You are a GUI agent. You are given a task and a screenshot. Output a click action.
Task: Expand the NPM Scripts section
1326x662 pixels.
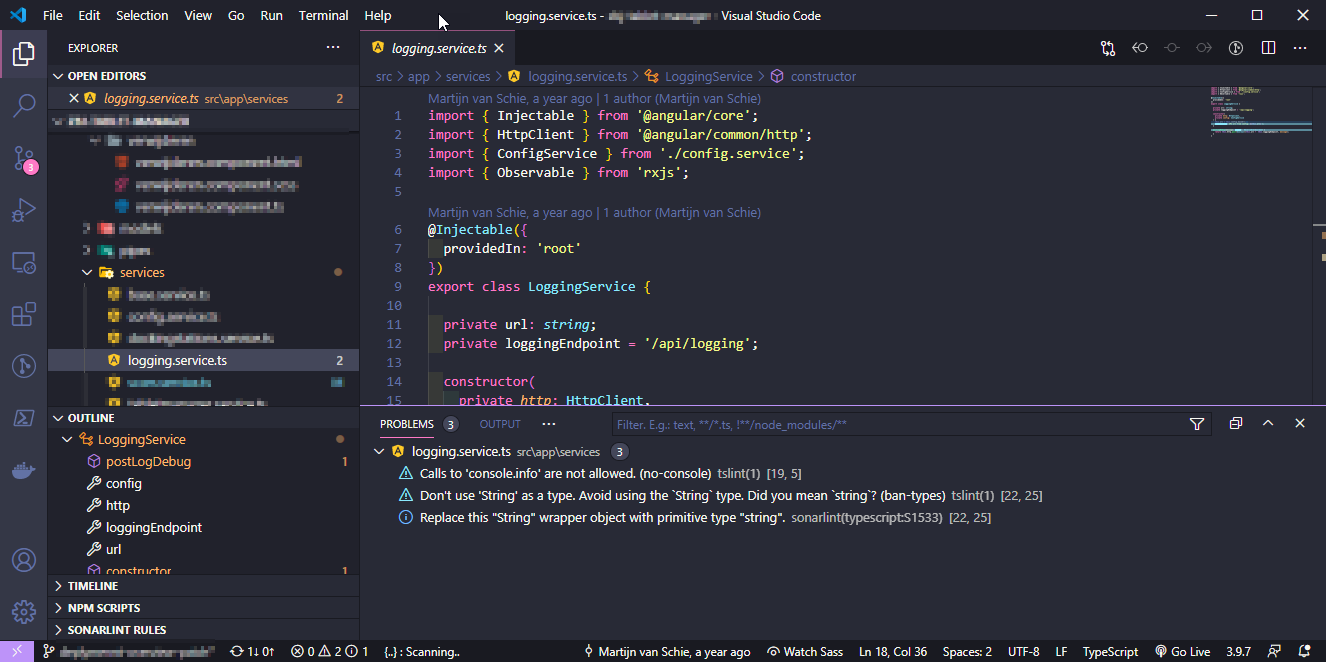tap(103, 608)
